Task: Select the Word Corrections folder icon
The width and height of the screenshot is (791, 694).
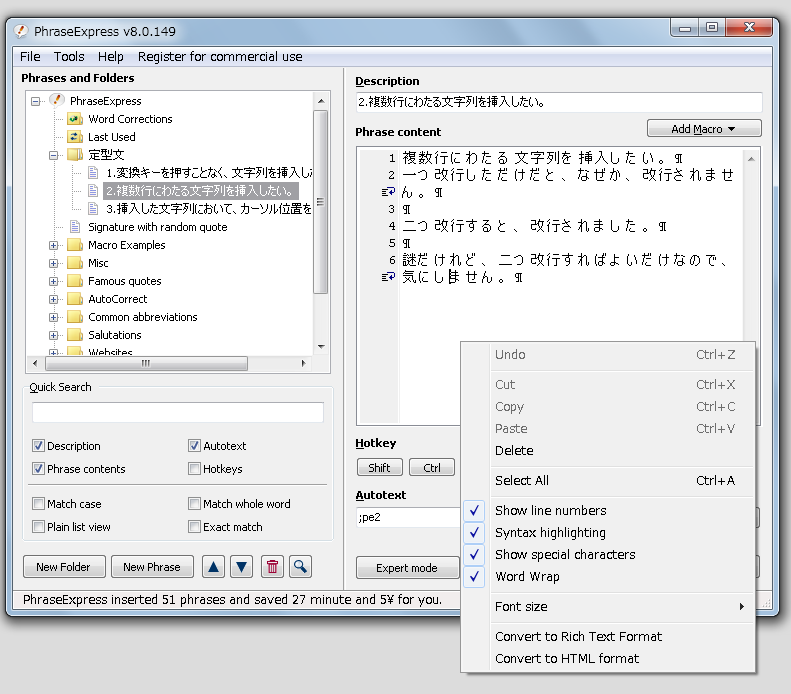Action: [74, 119]
